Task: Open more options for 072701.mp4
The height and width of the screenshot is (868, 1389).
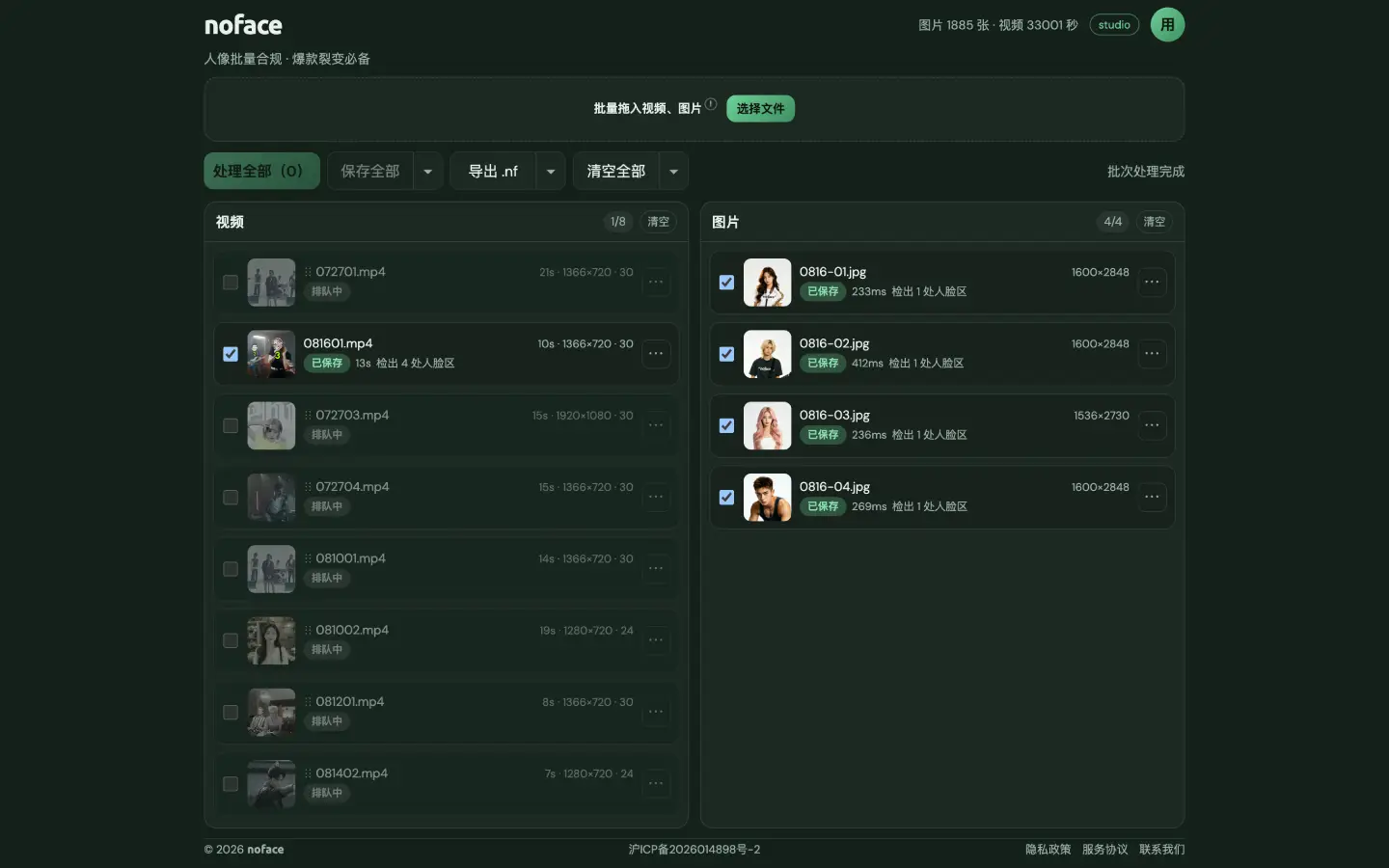Action: pyautogui.click(x=656, y=283)
